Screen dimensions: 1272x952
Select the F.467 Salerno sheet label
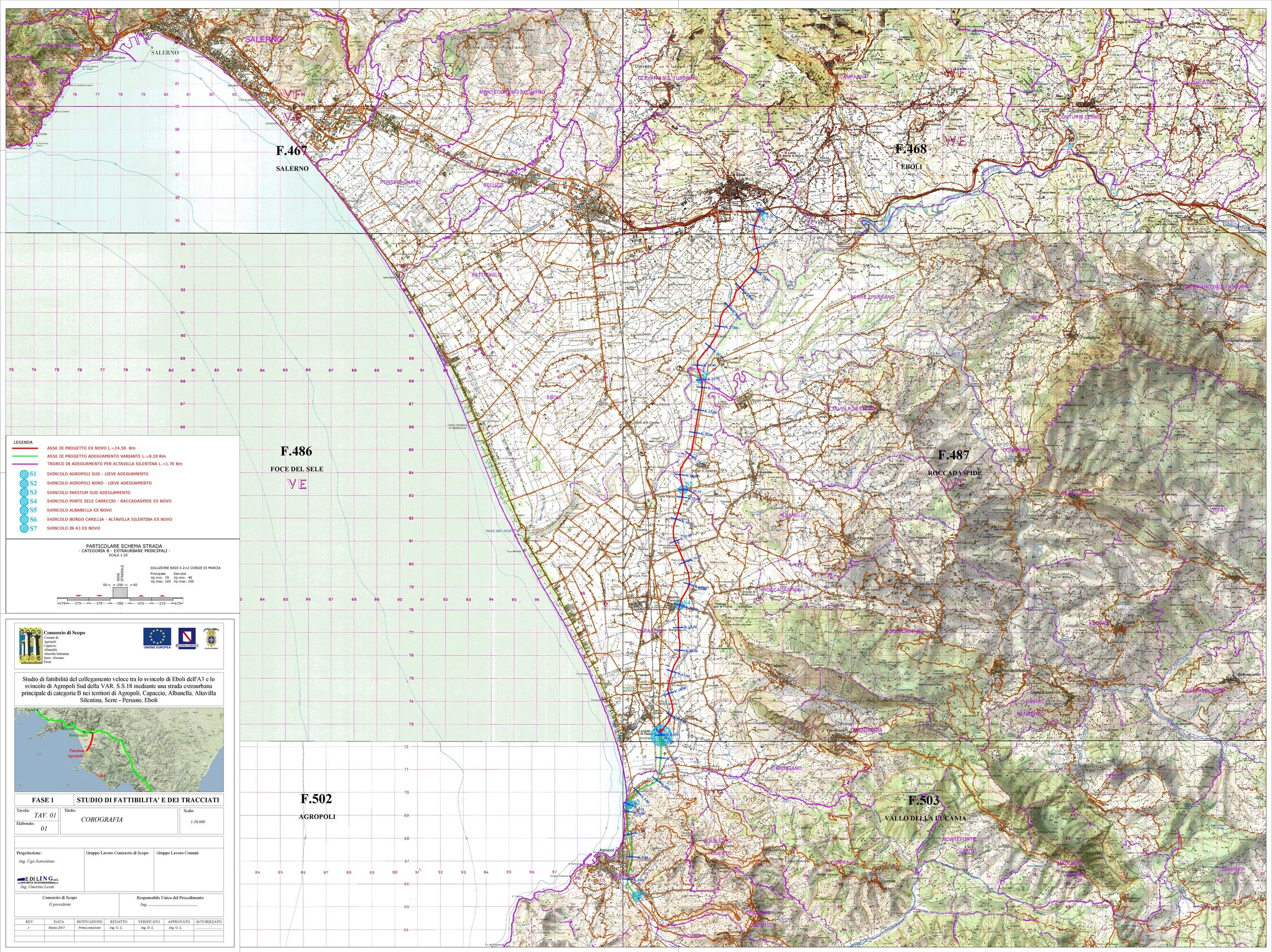(292, 151)
